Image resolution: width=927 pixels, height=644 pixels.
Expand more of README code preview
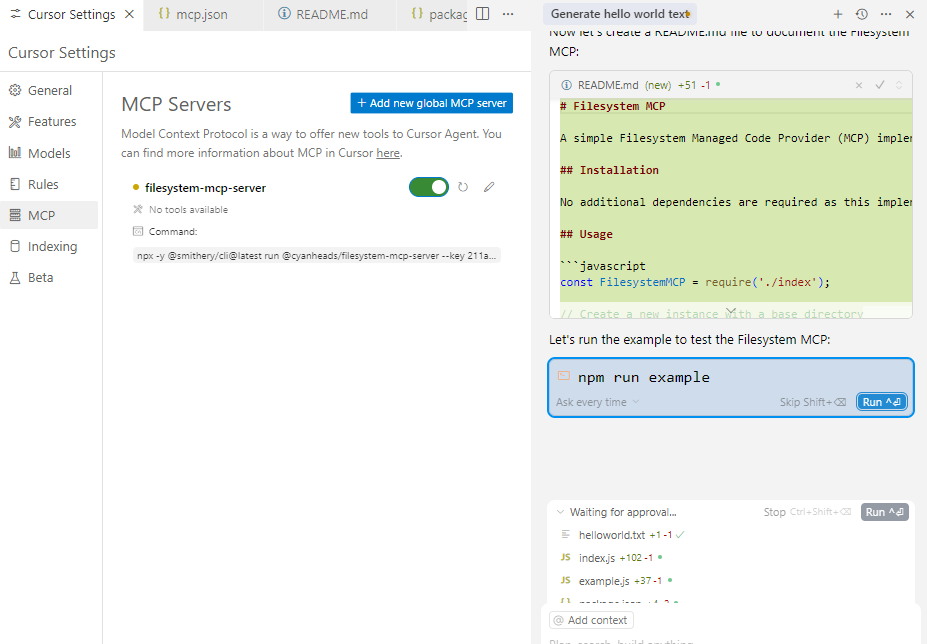(x=731, y=311)
